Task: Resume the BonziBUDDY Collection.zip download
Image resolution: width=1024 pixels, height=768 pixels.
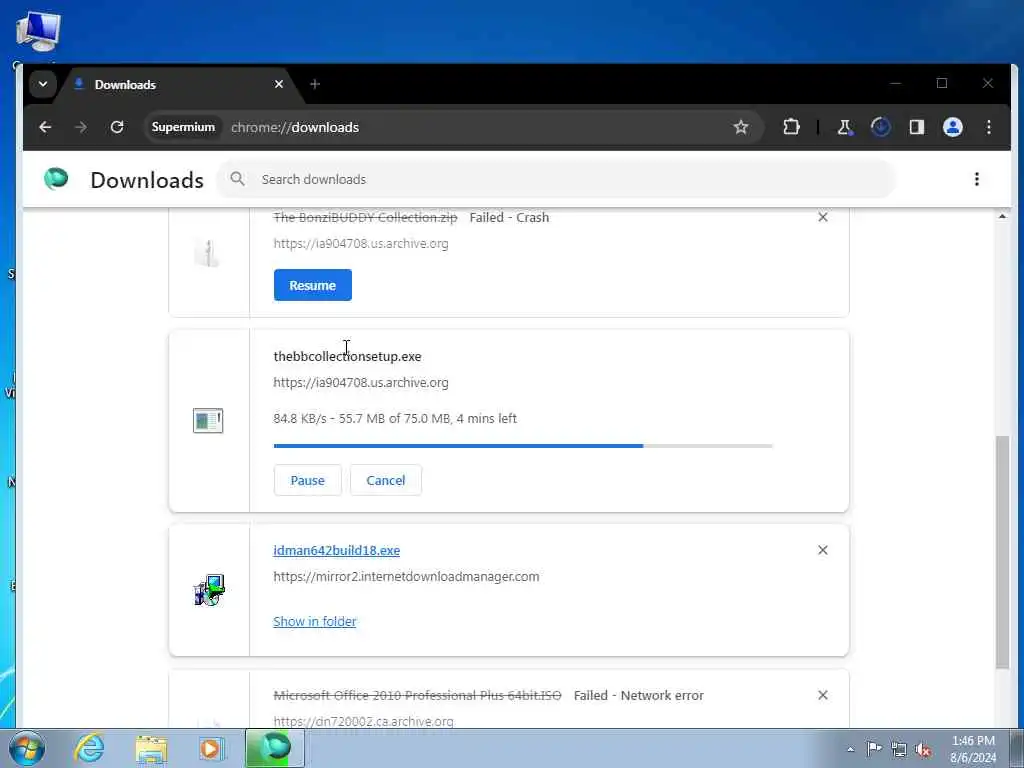Action: (x=313, y=285)
